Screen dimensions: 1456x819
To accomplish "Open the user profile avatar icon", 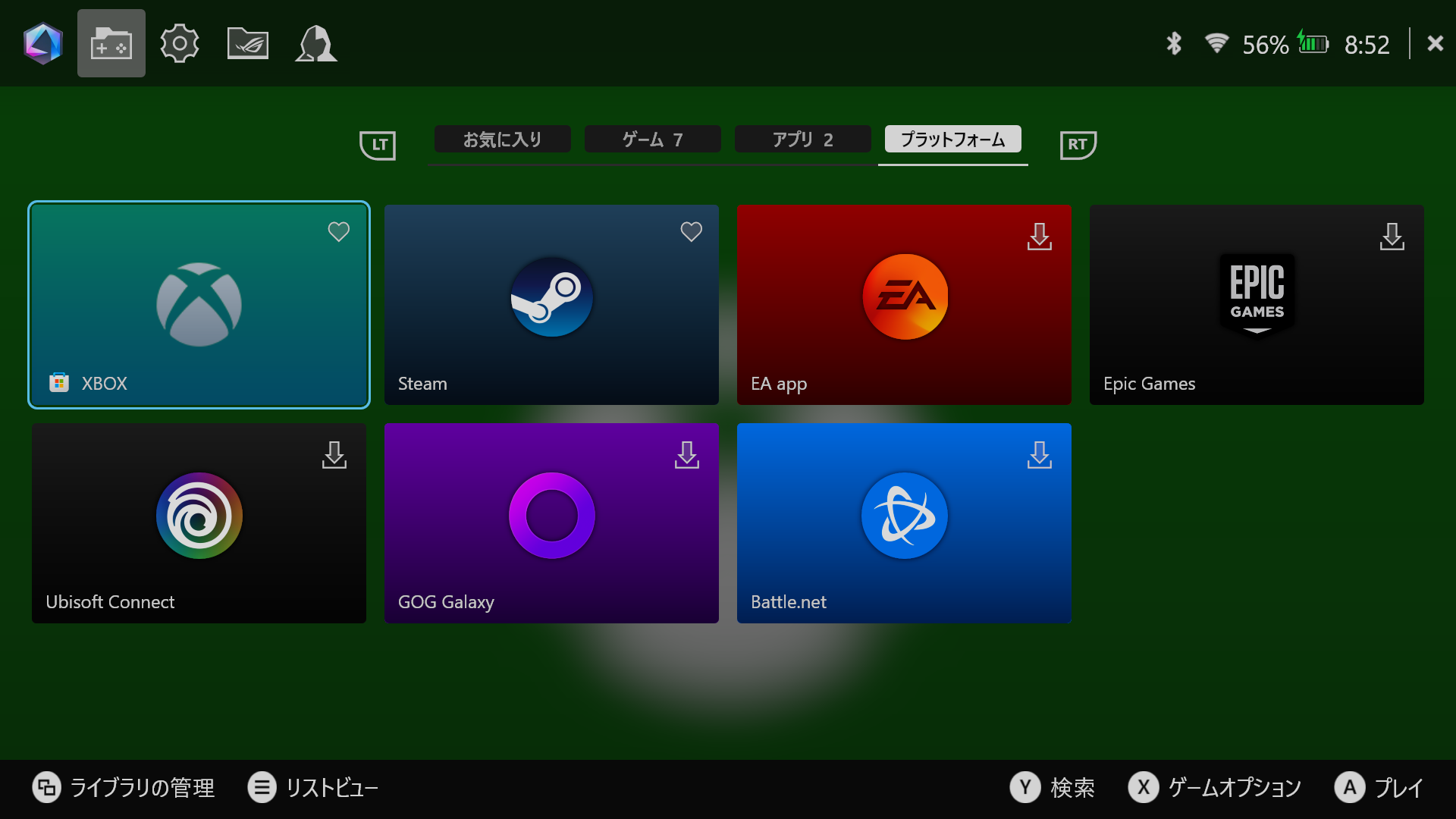I will click(x=316, y=43).
